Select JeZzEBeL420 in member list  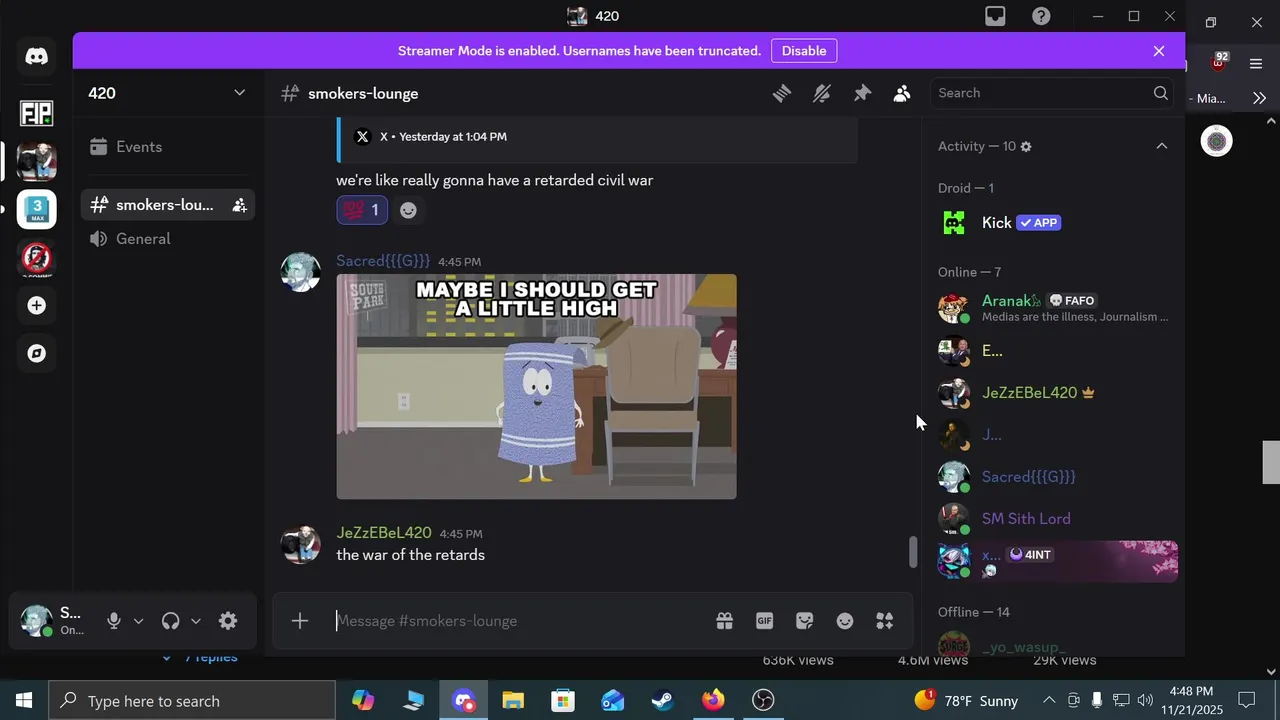pyautogui.click(x=1054, y=393)
